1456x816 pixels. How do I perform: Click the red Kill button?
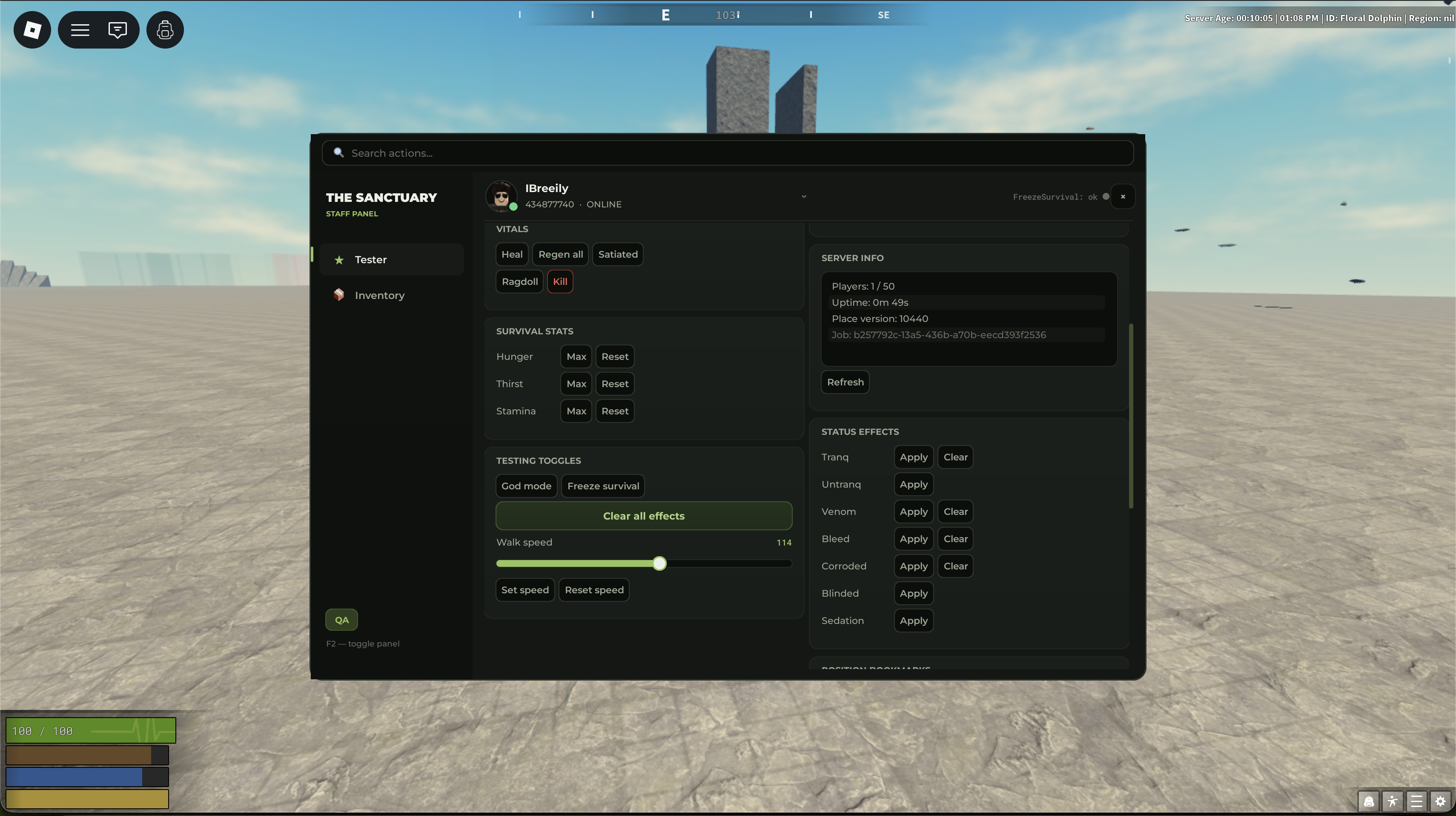pyautogui.click(x=560, y=282)
